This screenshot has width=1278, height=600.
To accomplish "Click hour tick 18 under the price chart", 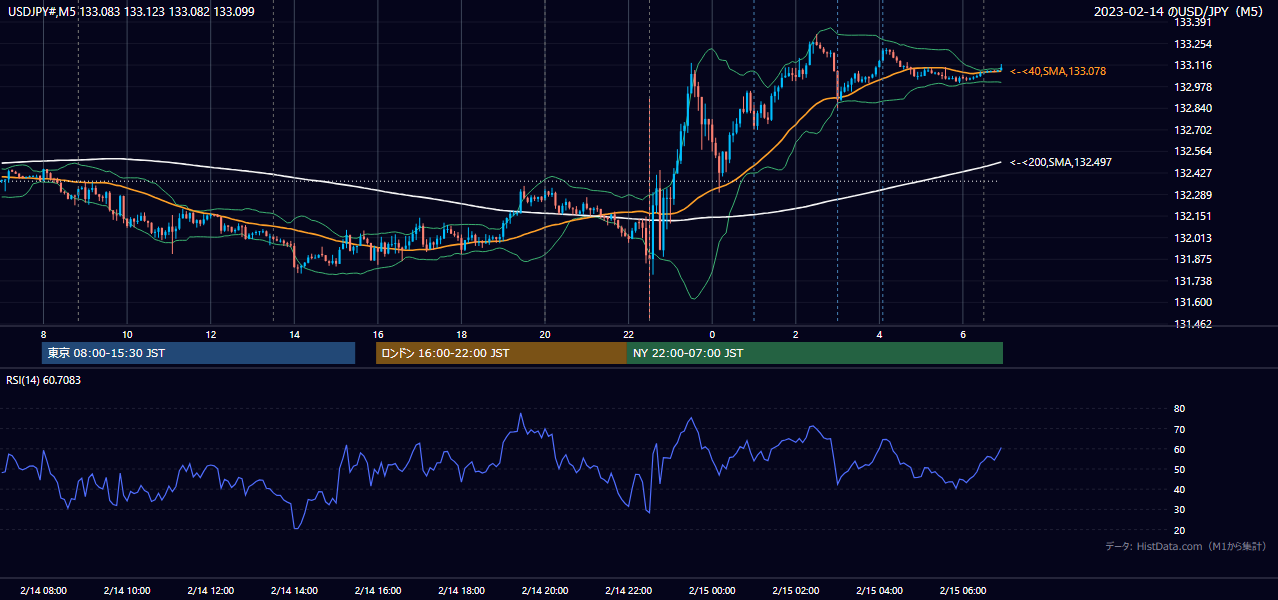I will (x=461, y=334).
